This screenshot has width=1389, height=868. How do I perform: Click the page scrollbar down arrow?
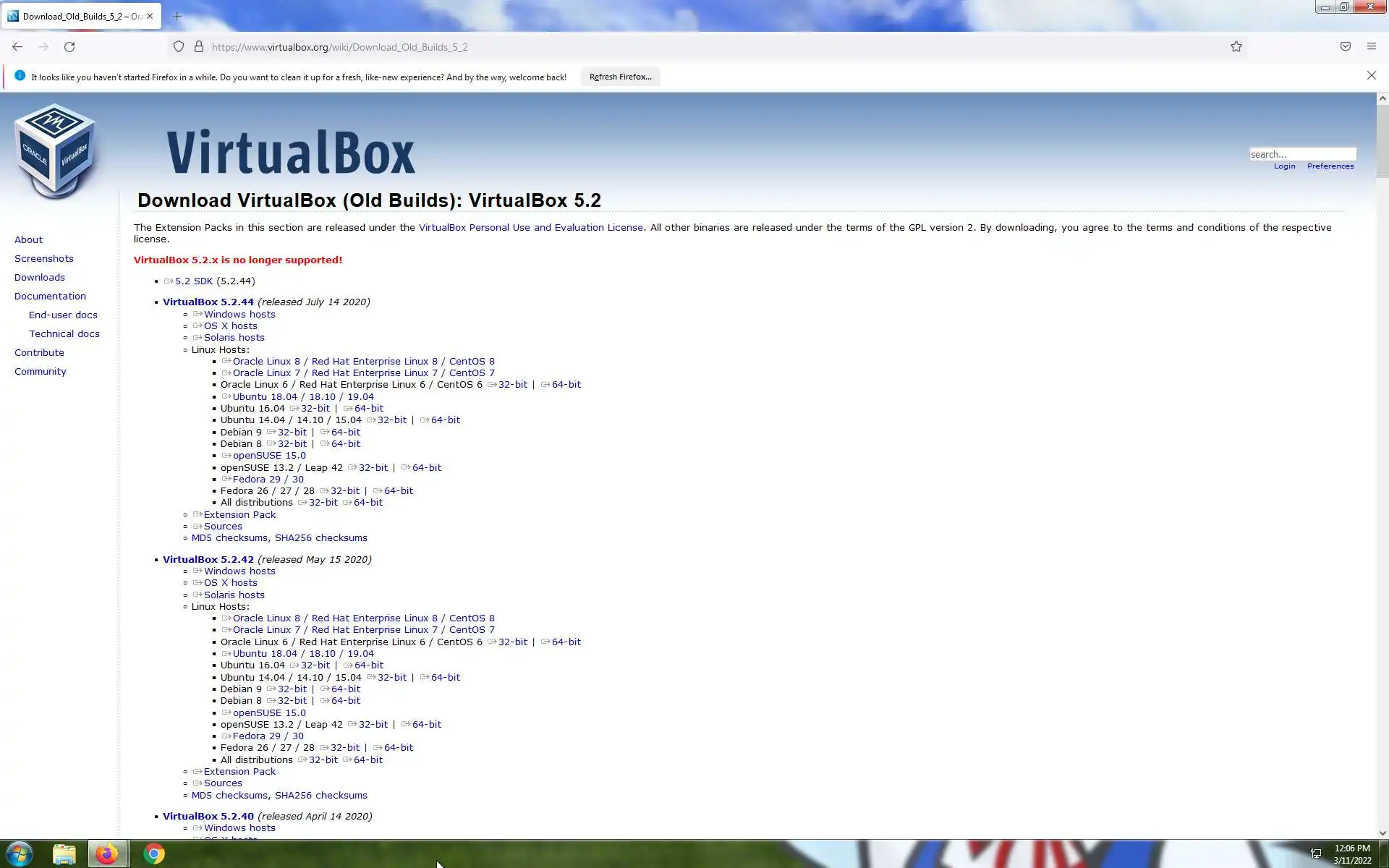tap(1382, 833)
